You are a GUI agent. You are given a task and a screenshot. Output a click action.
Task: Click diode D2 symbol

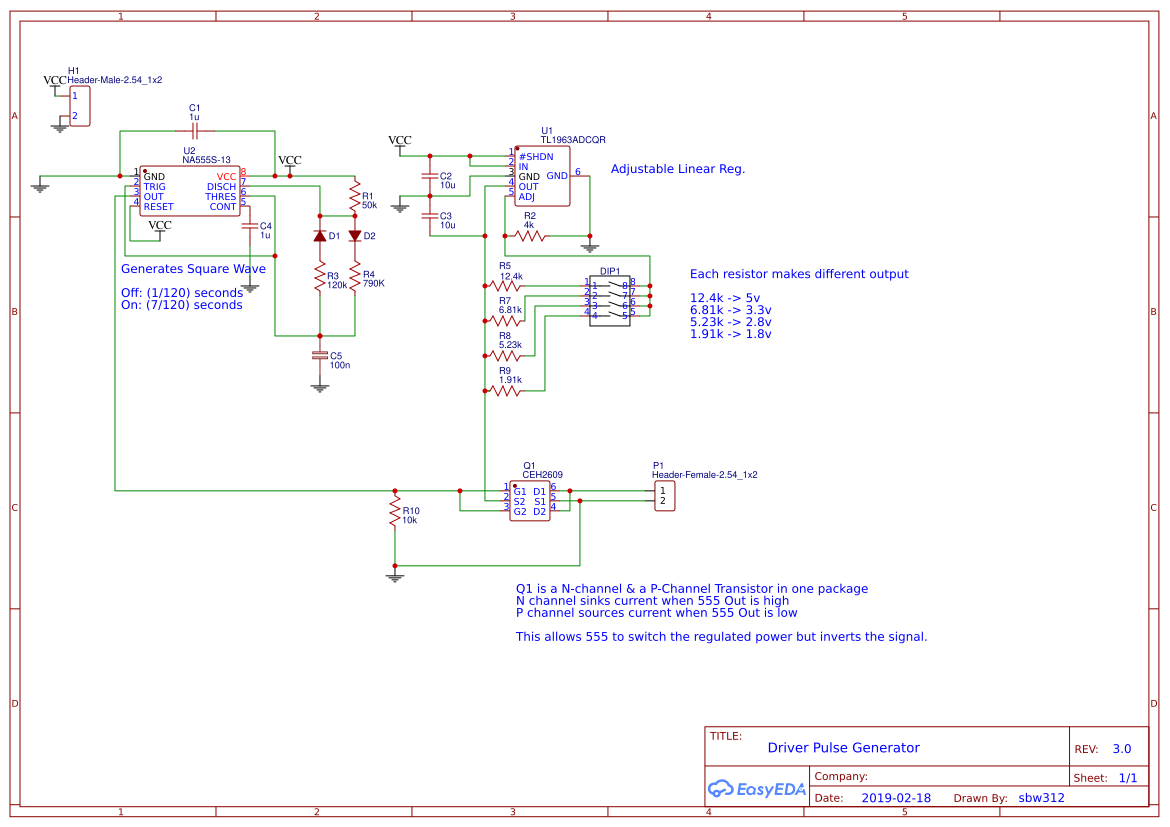pos(353,235)
